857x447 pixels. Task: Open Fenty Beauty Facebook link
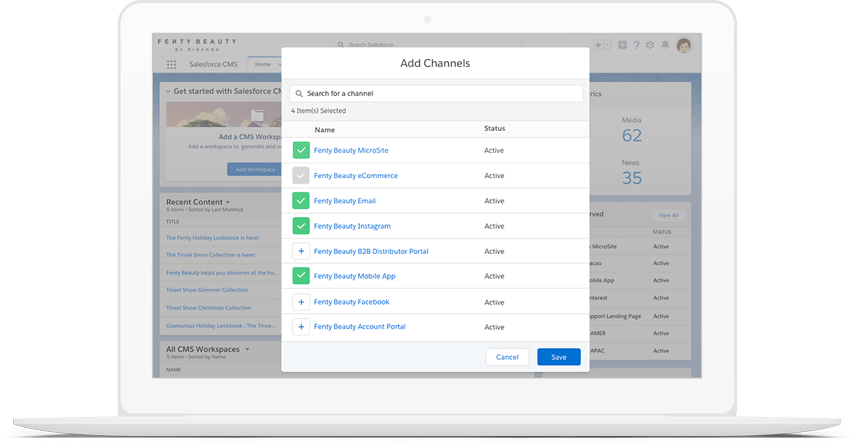[x=351, y=302]
